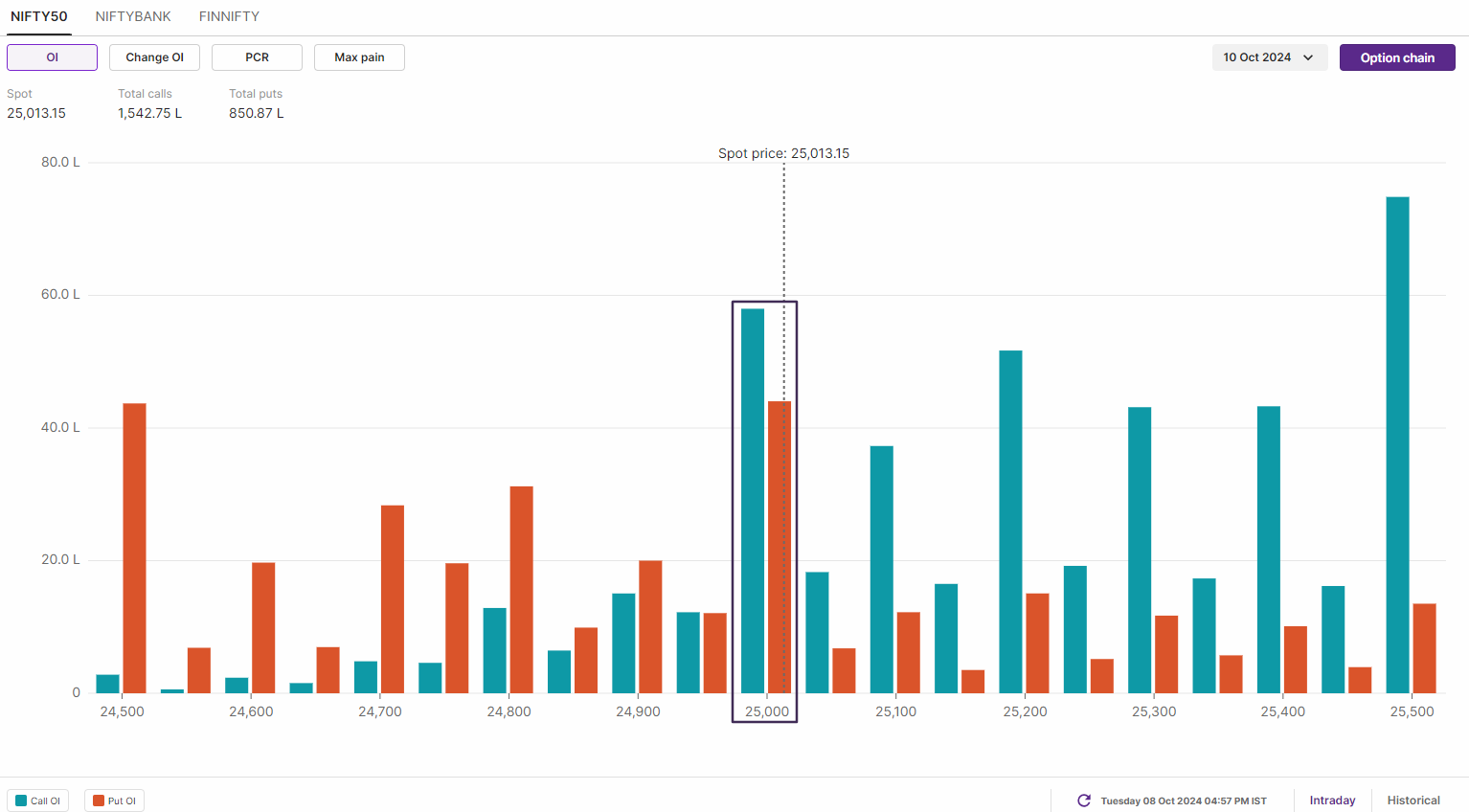Click the 24,900 put OI bar

(650, 627)
